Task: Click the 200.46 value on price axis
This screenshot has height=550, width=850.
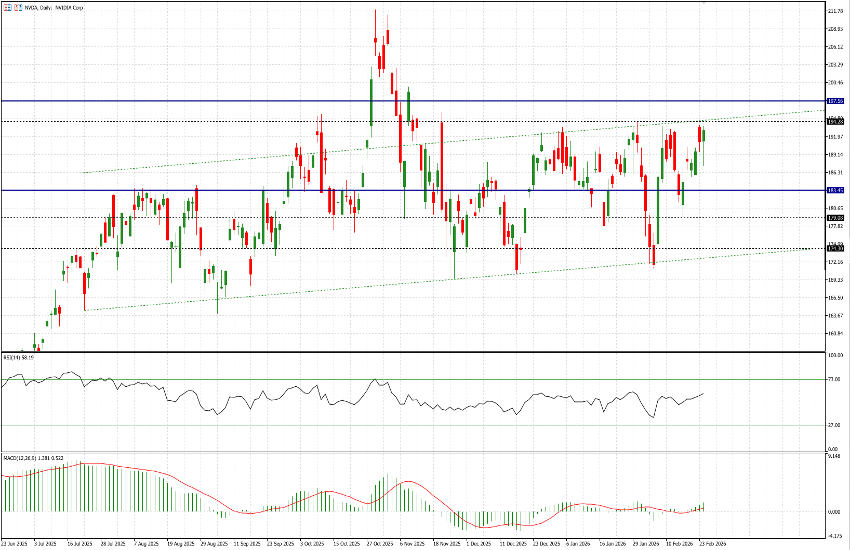Action: 836,83
